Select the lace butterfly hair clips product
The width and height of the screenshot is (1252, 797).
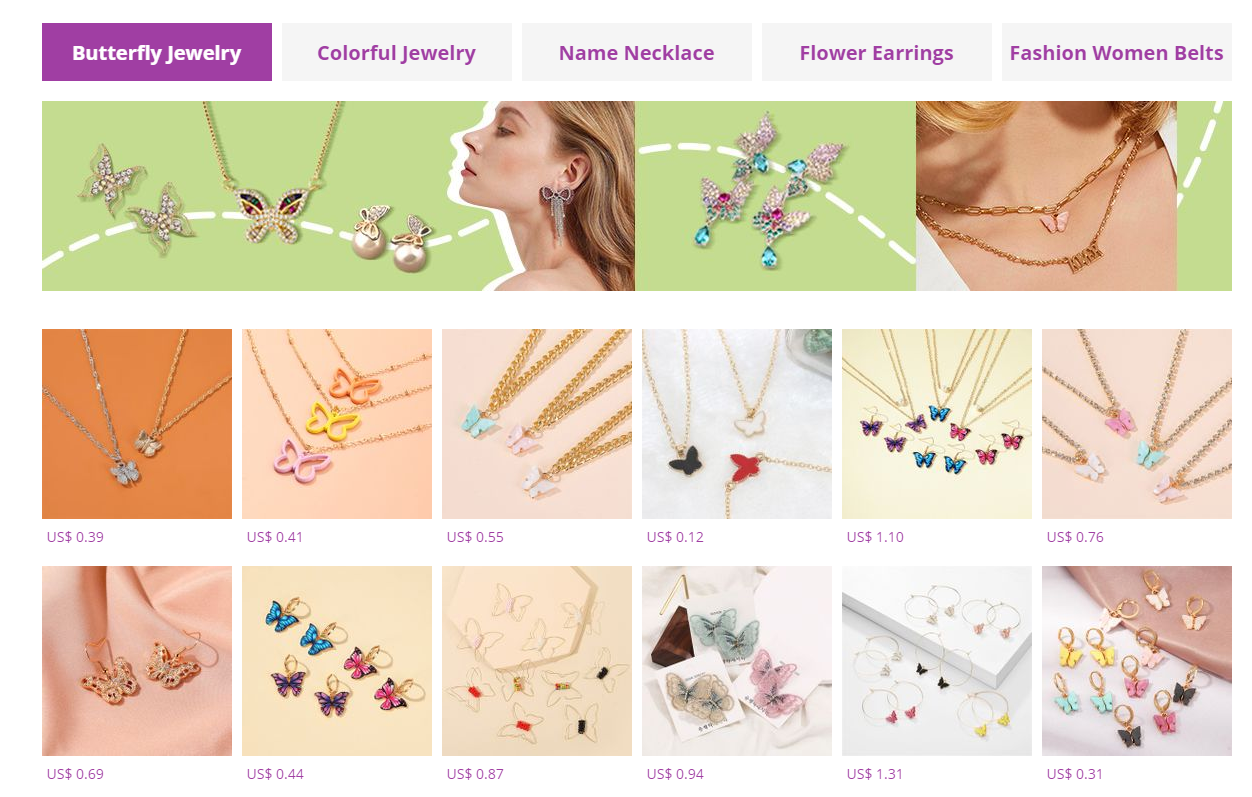tap(737, 661)
